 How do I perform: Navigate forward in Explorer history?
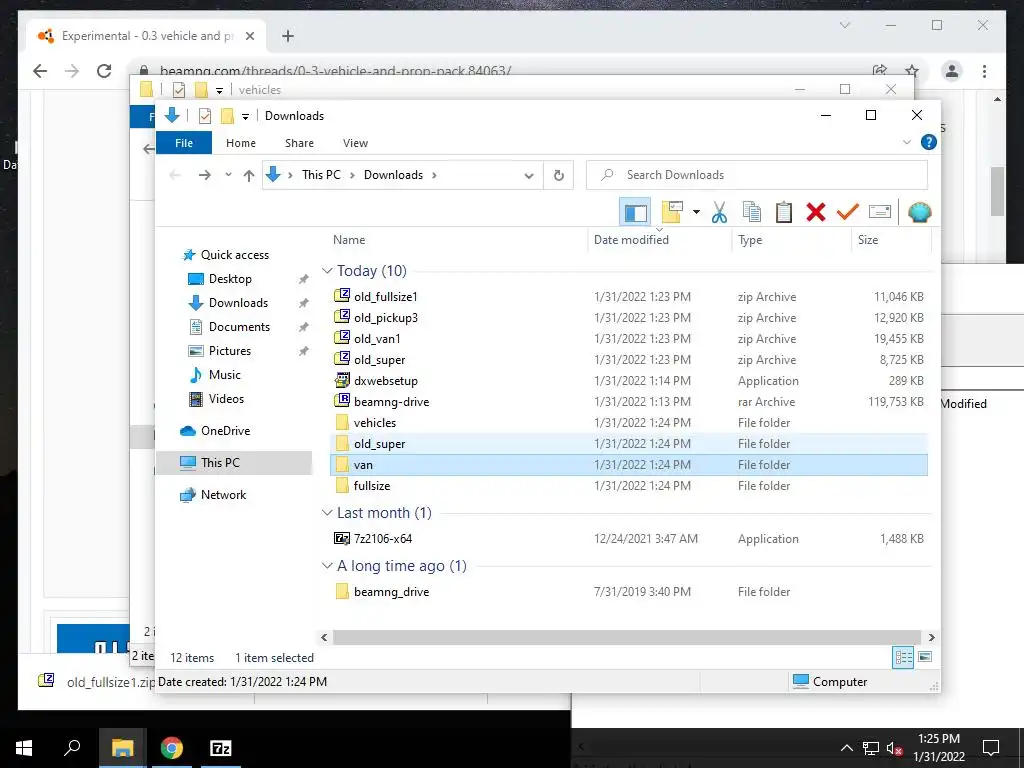pyautogui.click(x=204, y=175)
